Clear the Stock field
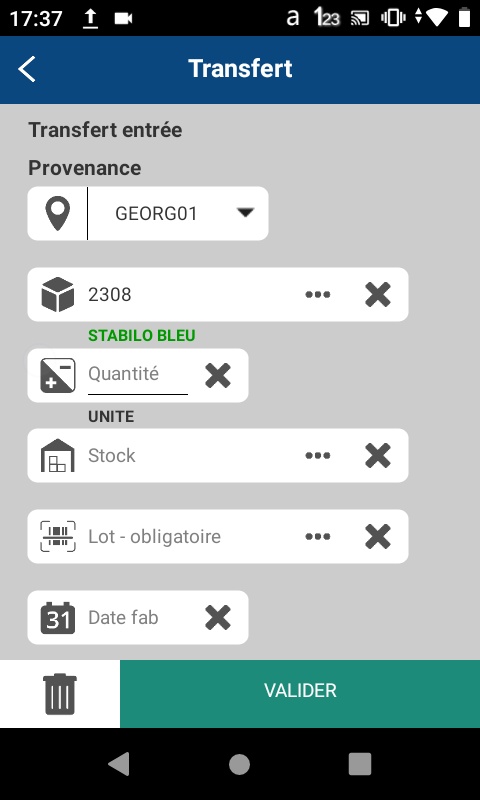 coord(378,455)
